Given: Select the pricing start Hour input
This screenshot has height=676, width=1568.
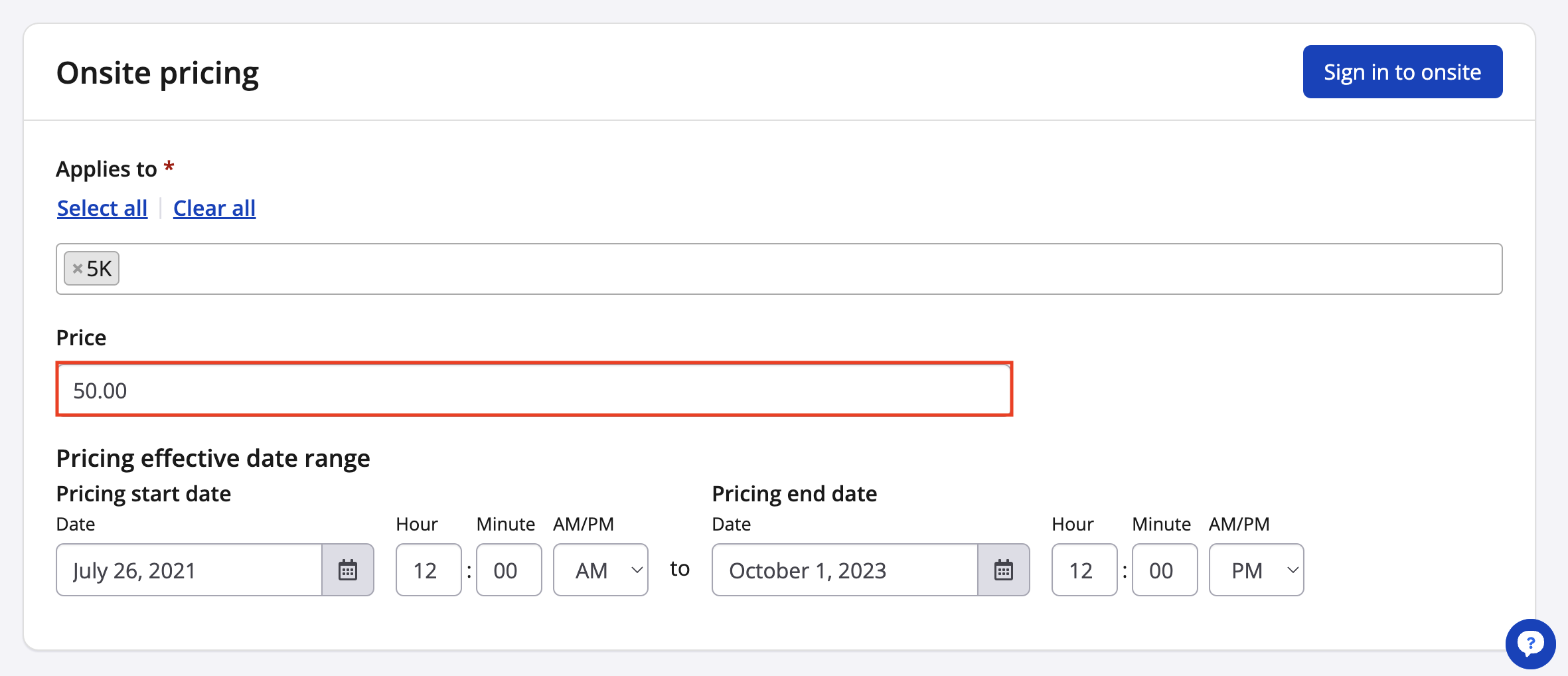Looking at the screenshot, I should [428, 570].
